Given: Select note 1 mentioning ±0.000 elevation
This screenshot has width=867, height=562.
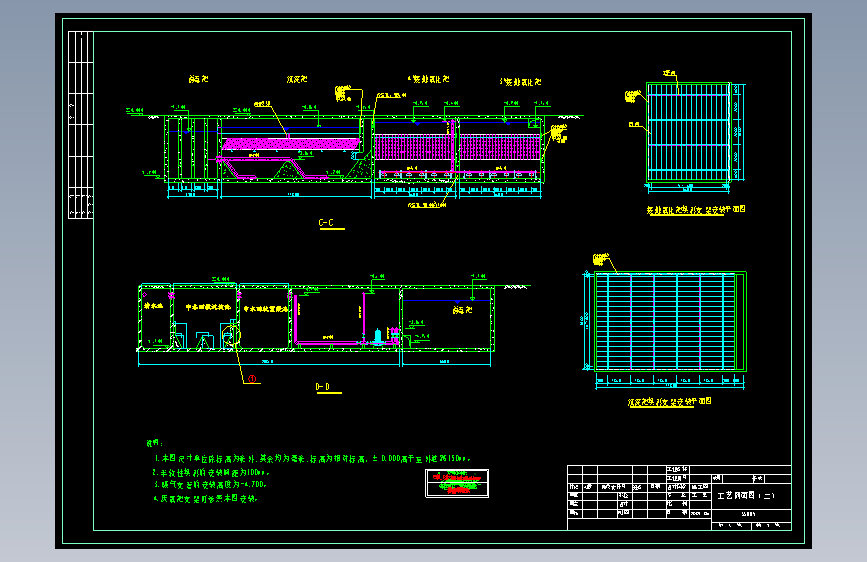Looking at the screenshot, I should click(312, 459).
